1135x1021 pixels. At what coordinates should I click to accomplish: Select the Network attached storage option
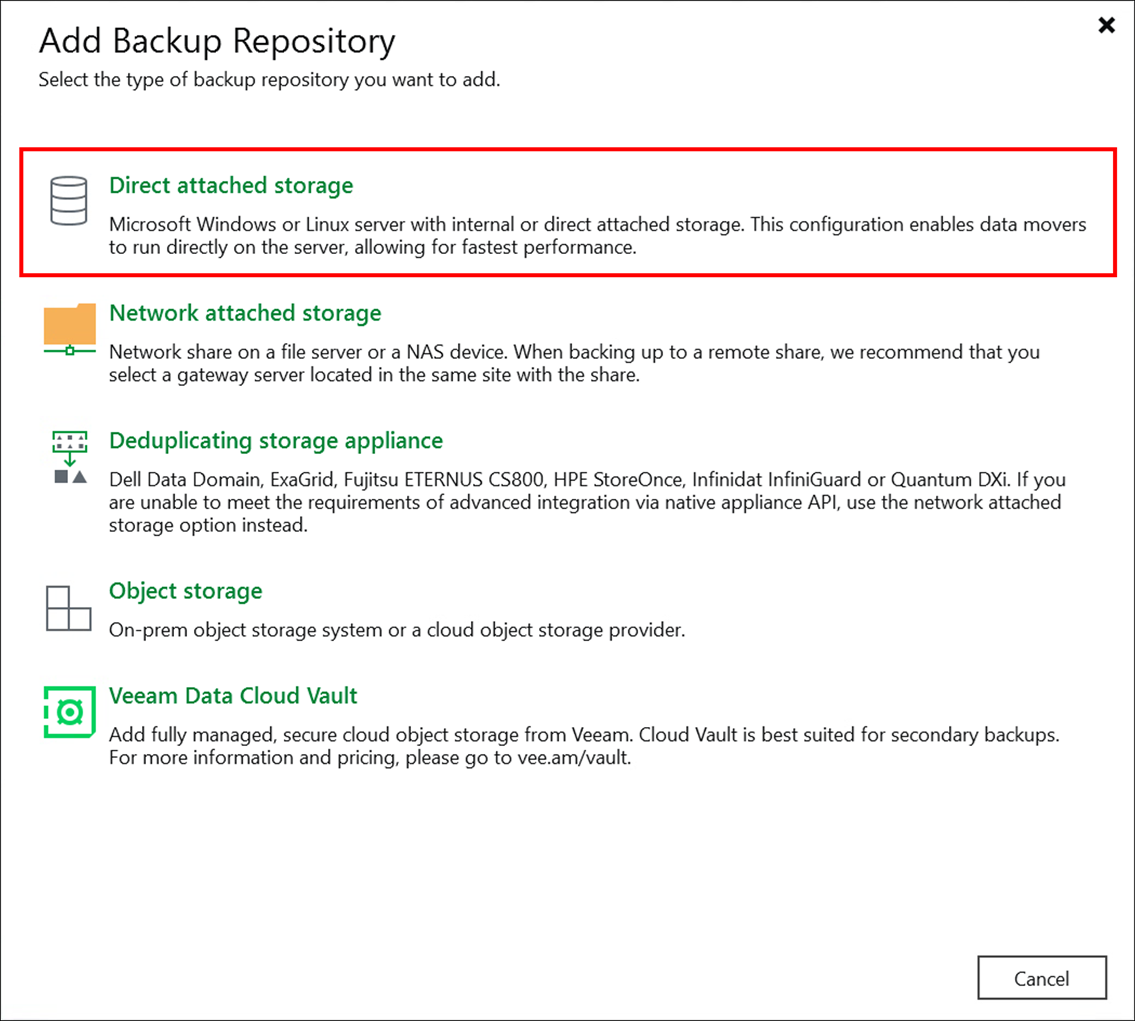pyautogui.click(x=244, y=313)
